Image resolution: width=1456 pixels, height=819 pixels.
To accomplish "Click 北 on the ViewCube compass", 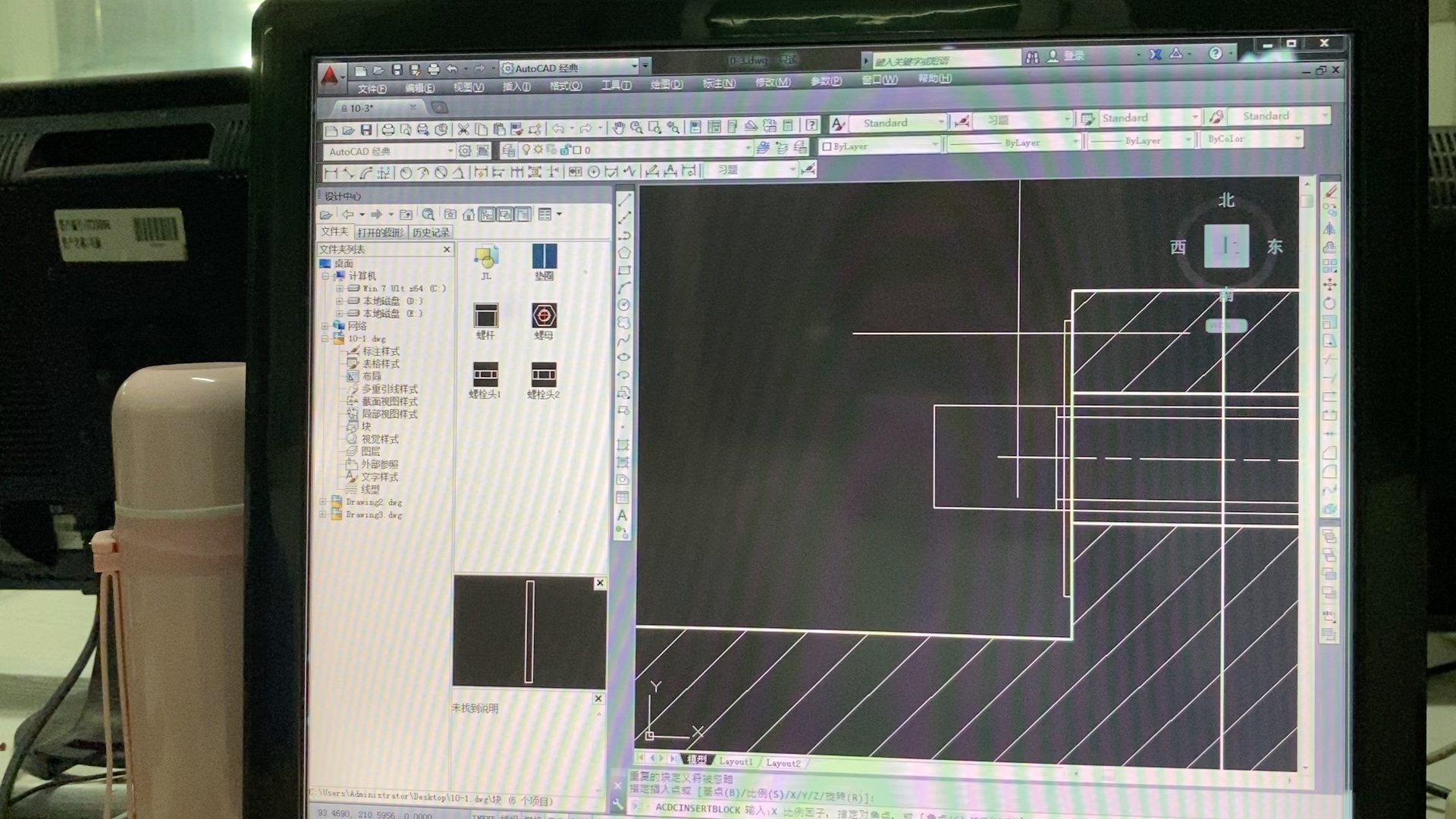I will (x=1226, y=200).
